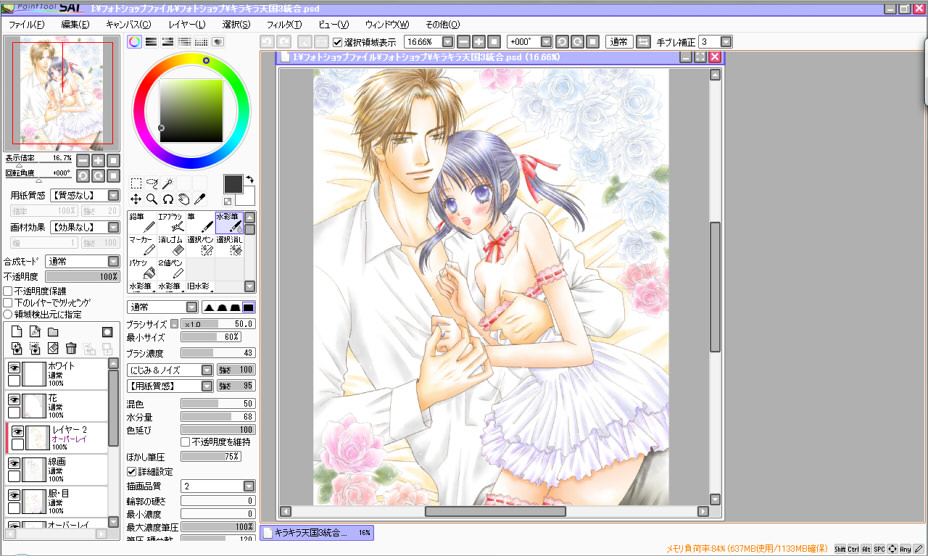
Task: Open the +000° rotation angle dropdown
Action: pos(546,42)
